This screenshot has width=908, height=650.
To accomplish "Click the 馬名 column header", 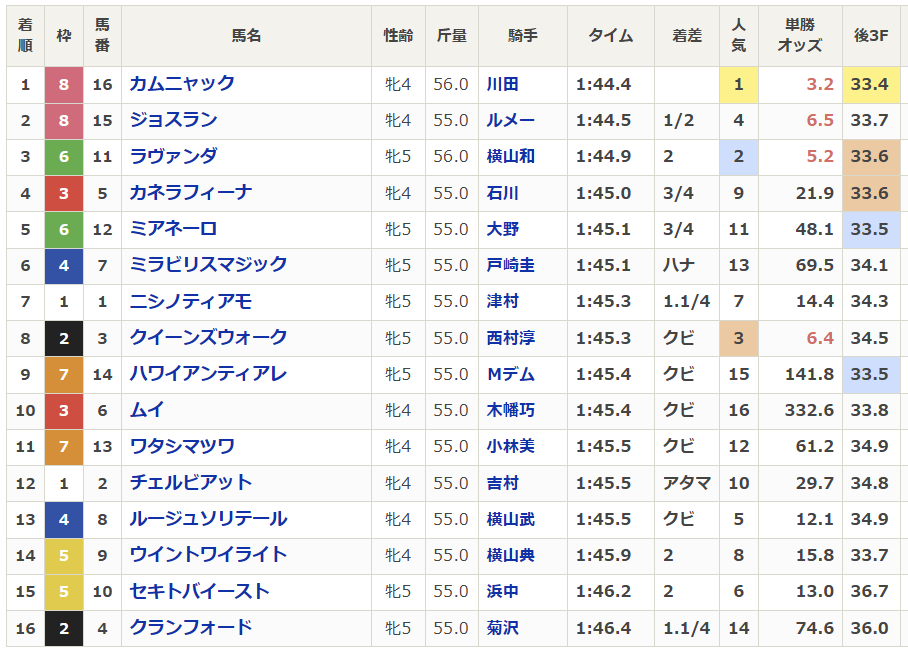I will 246,36.
